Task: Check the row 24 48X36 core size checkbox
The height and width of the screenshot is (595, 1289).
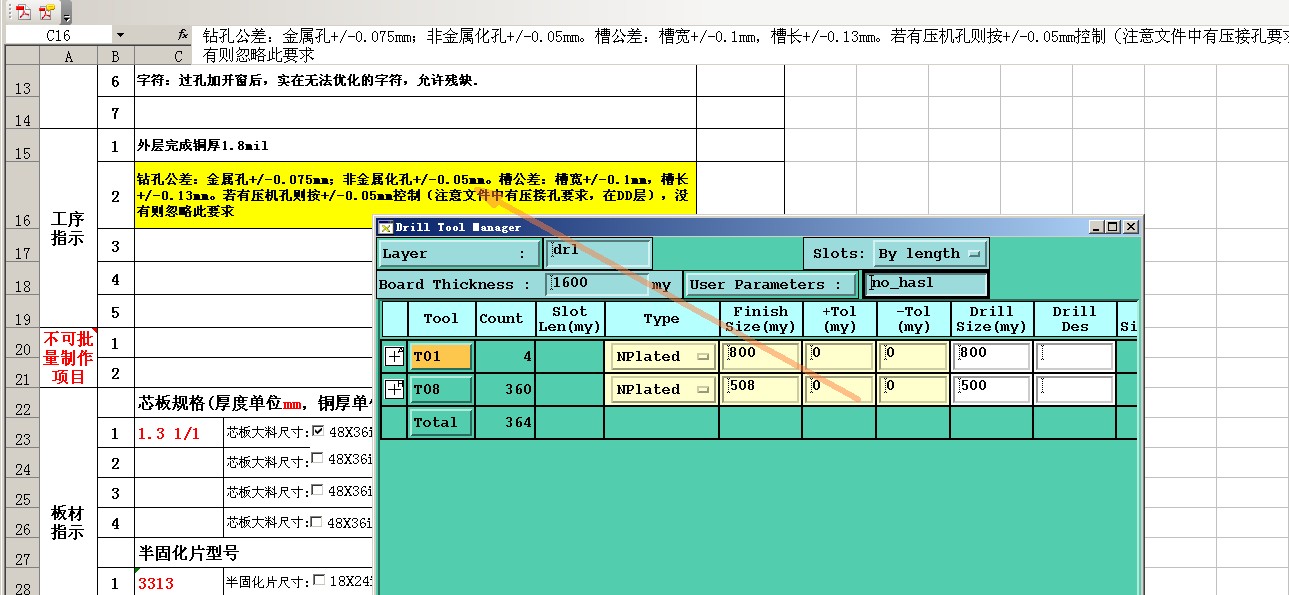Action: tap(317, 459)
